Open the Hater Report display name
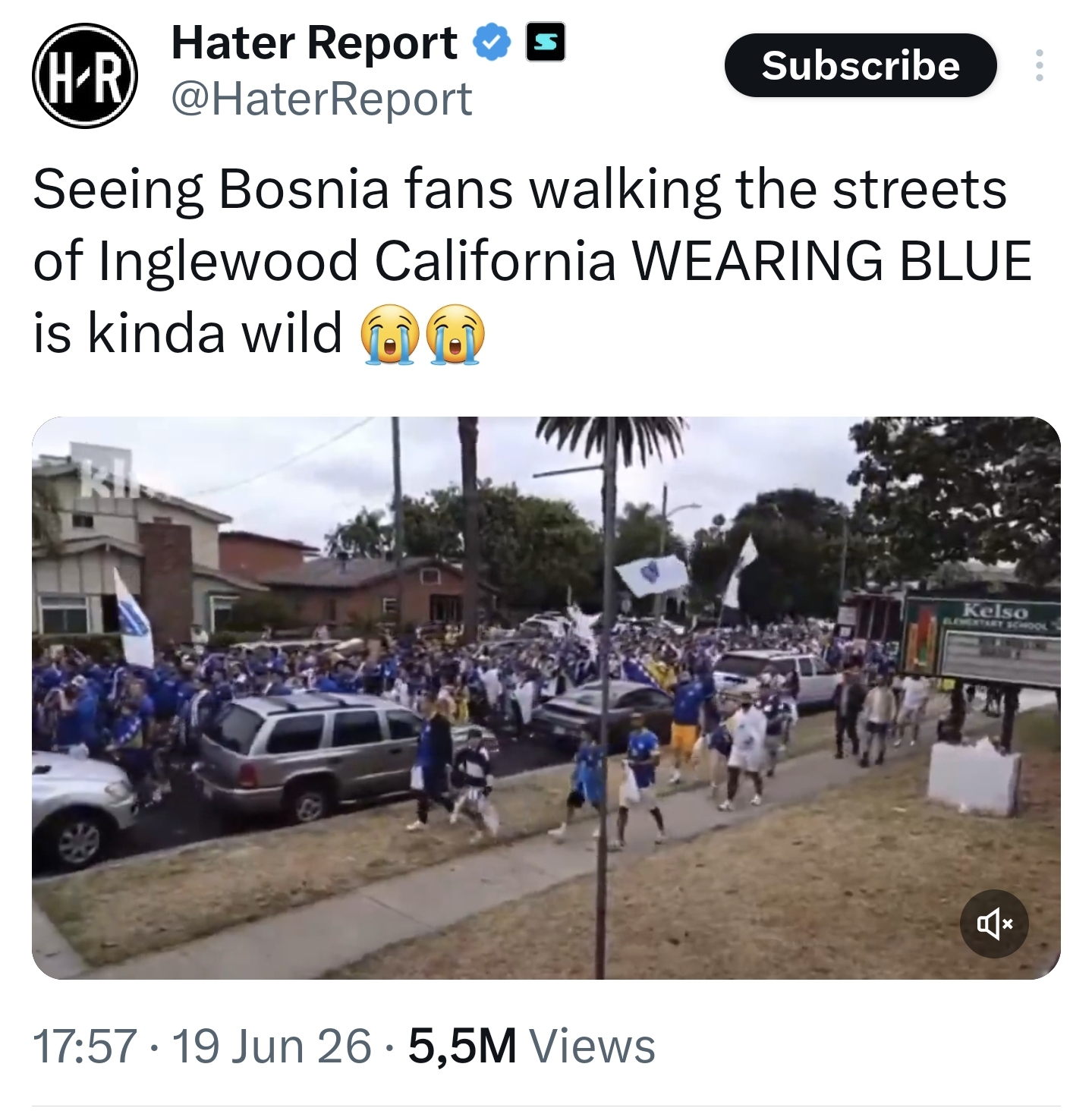Viewport: 1092px width, 1111px height. [x=314, y=42]
